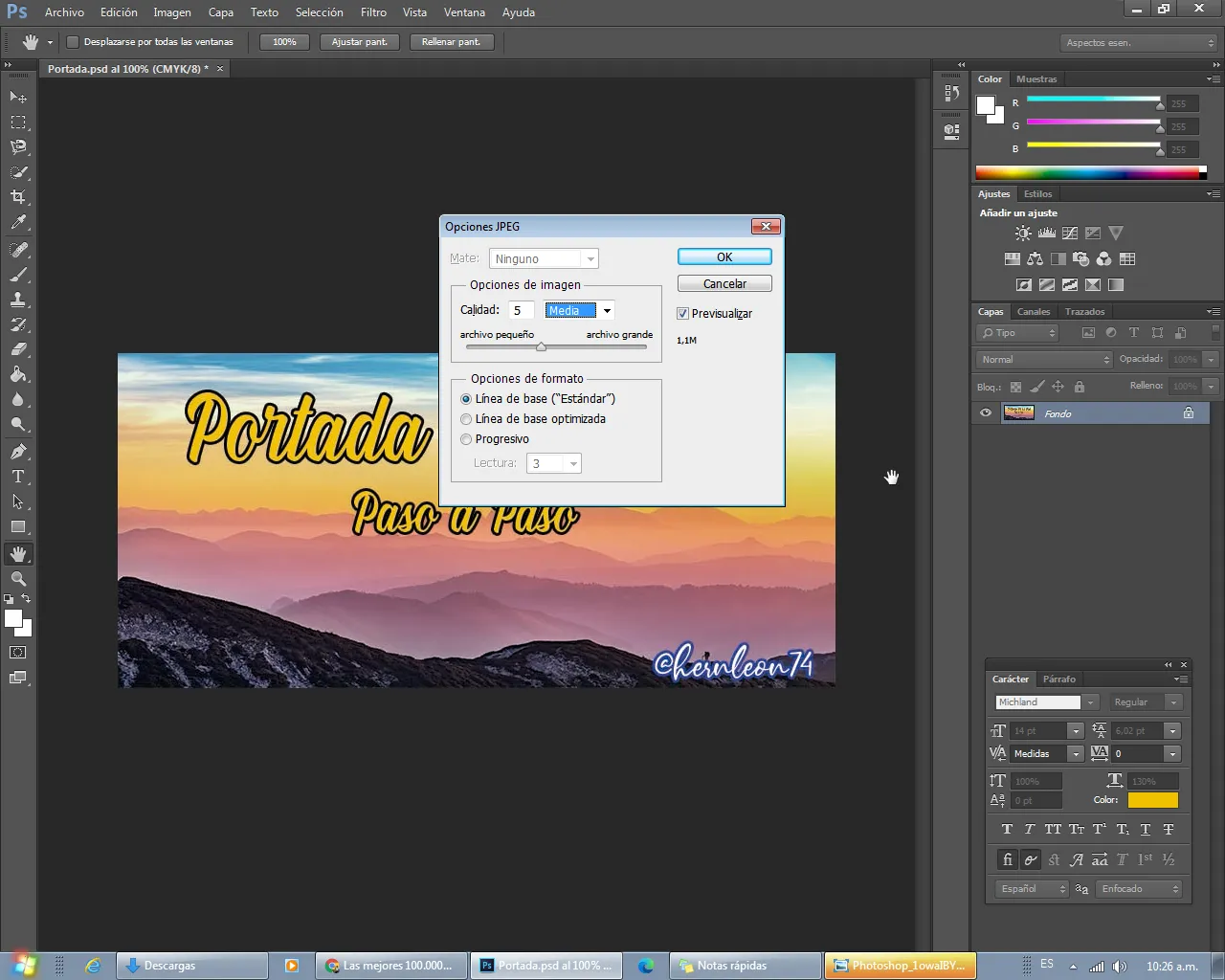
Task: Confirm JPEG options with OK
Action: pyautogui.click(x=724, y=257)
